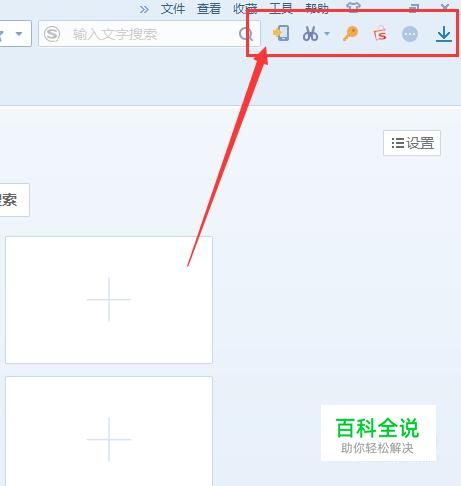Open the 帮助 menu
Viewport: 461px width, 486px height.
317,8
